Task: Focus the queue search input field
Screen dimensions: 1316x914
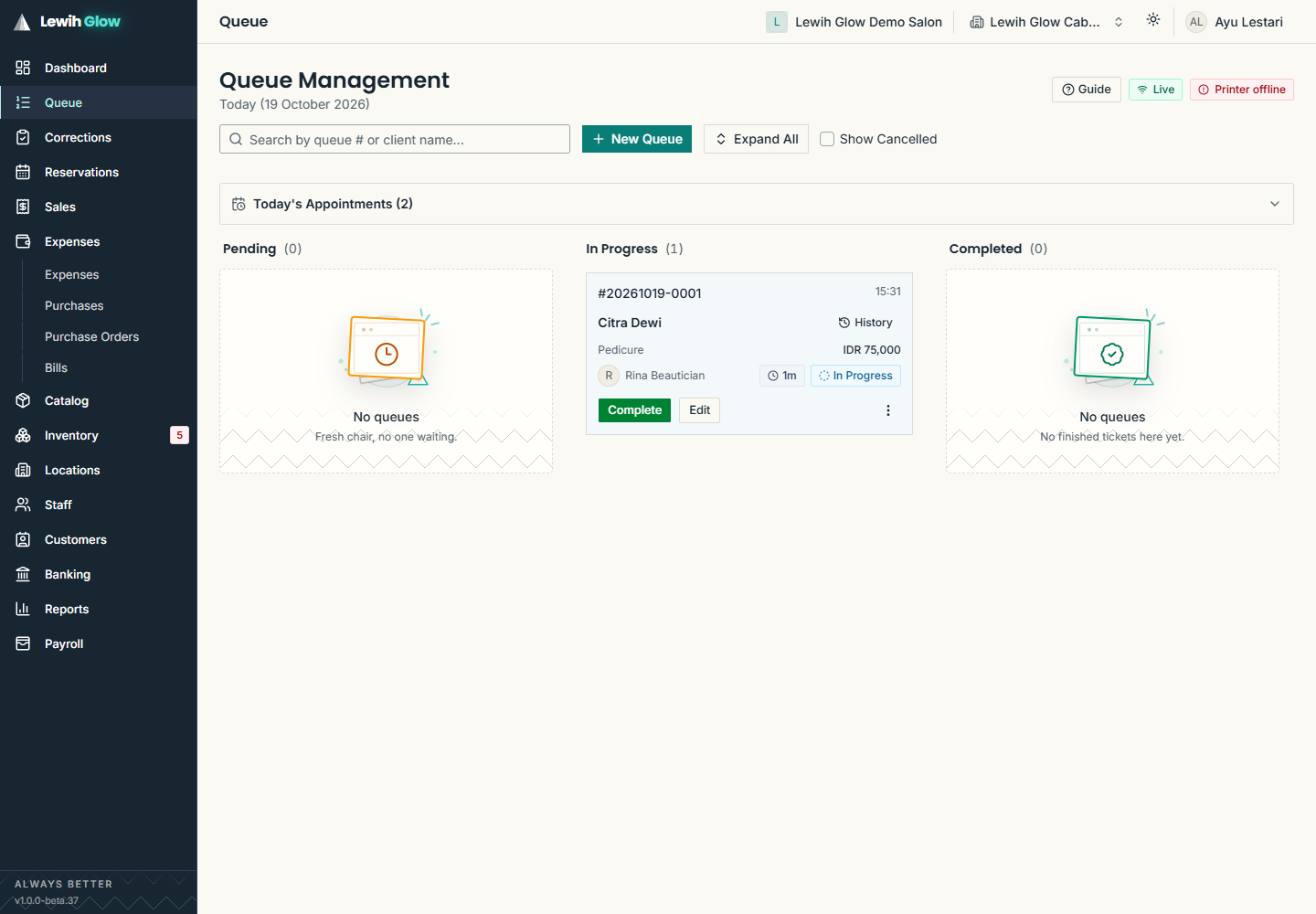Action: click(395, 139)
